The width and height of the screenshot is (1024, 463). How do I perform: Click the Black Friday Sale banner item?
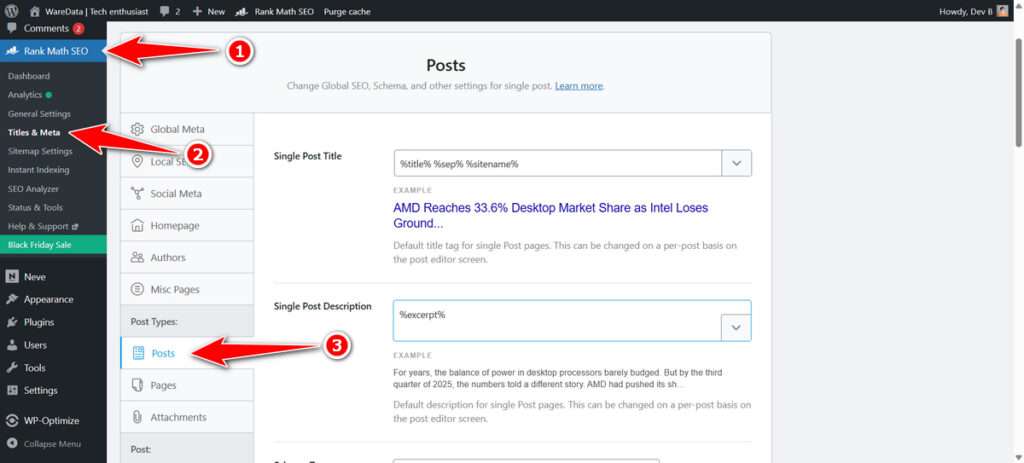53,245
